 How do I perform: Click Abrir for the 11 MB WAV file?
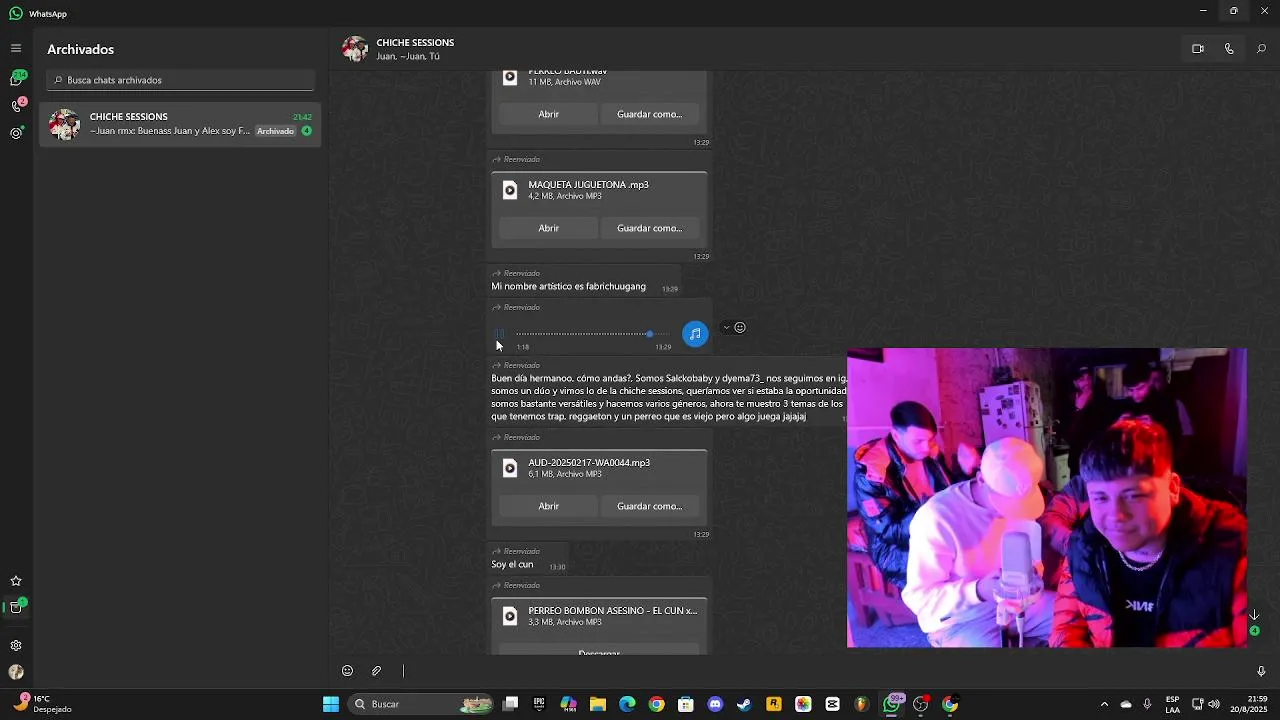pyautogui.click(x=548, y=114)
